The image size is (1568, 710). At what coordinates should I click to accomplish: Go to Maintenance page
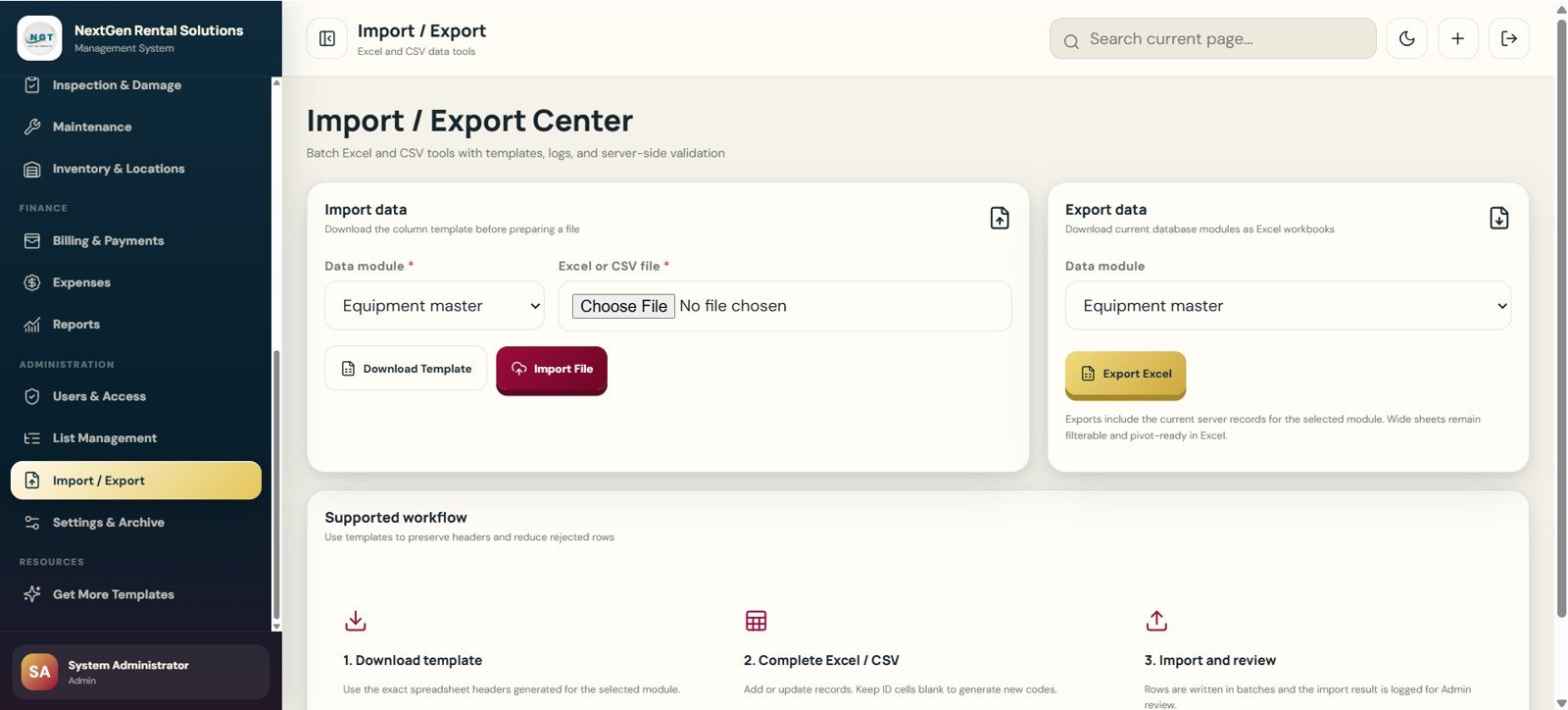[136, 127]
